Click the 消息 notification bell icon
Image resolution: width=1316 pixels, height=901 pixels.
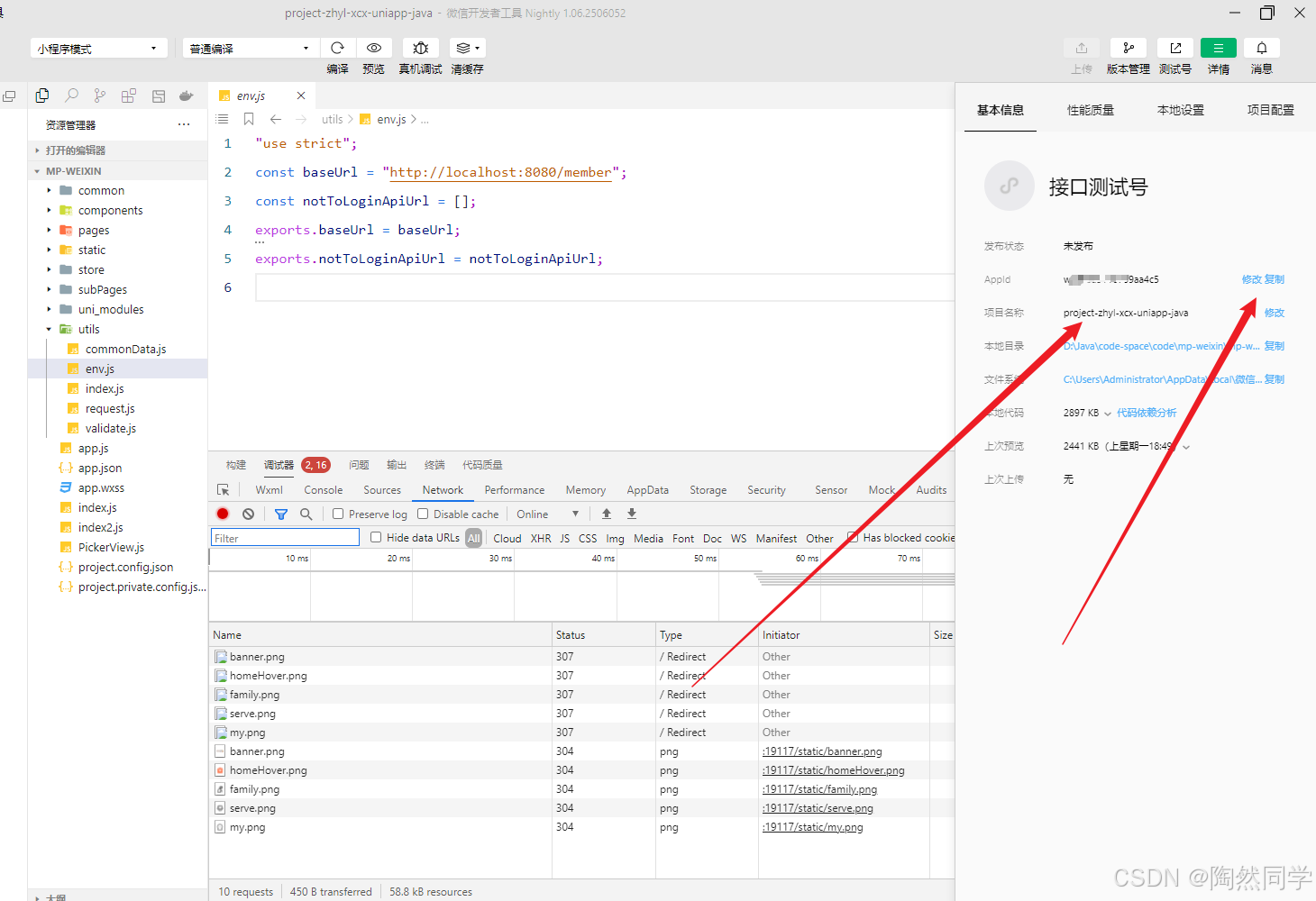click(x=1261, y=48)
